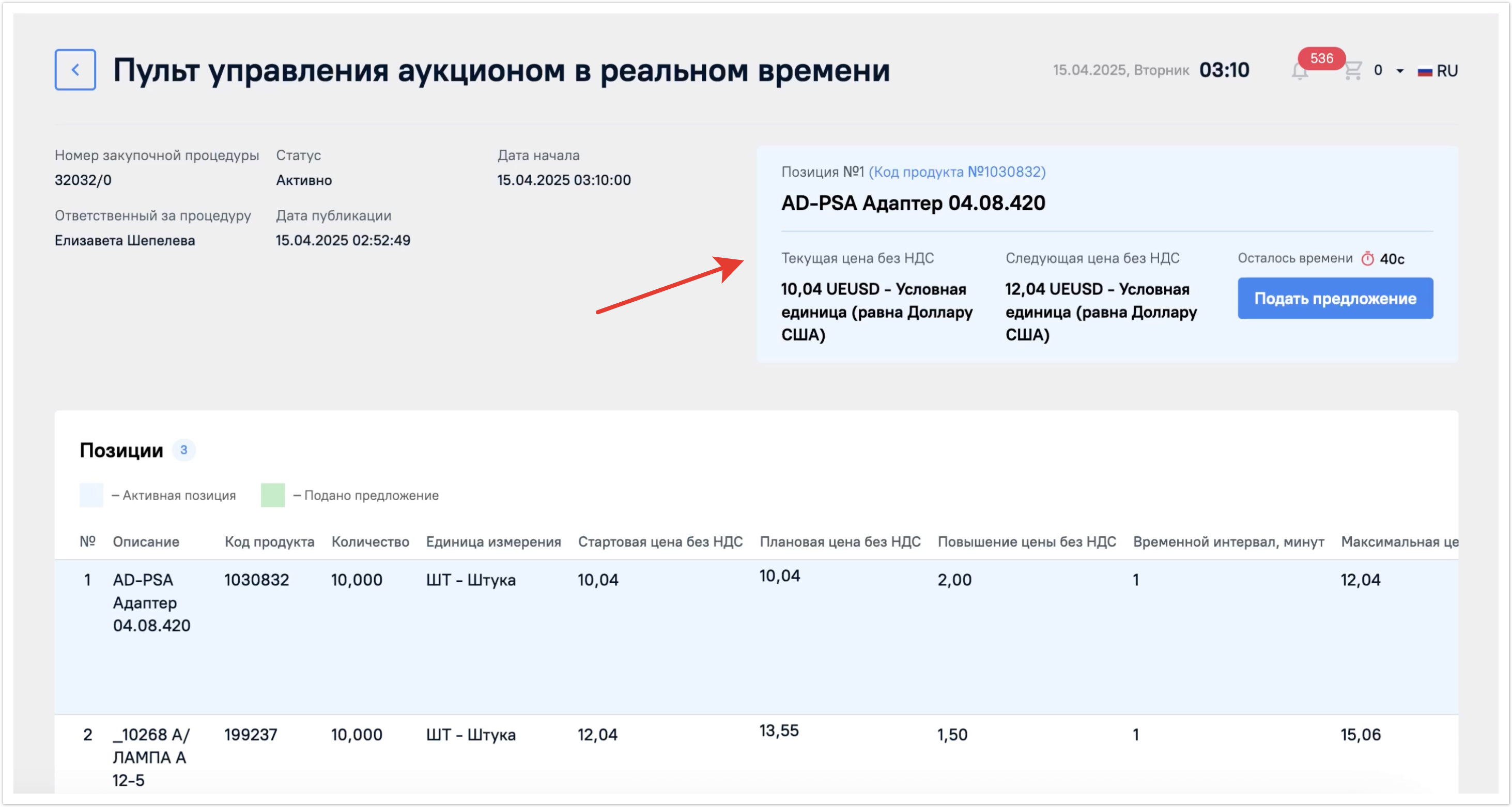
Task: Click the Повышение цены без НДС header
Action: pyautogui.click(x=1026, y=542)
